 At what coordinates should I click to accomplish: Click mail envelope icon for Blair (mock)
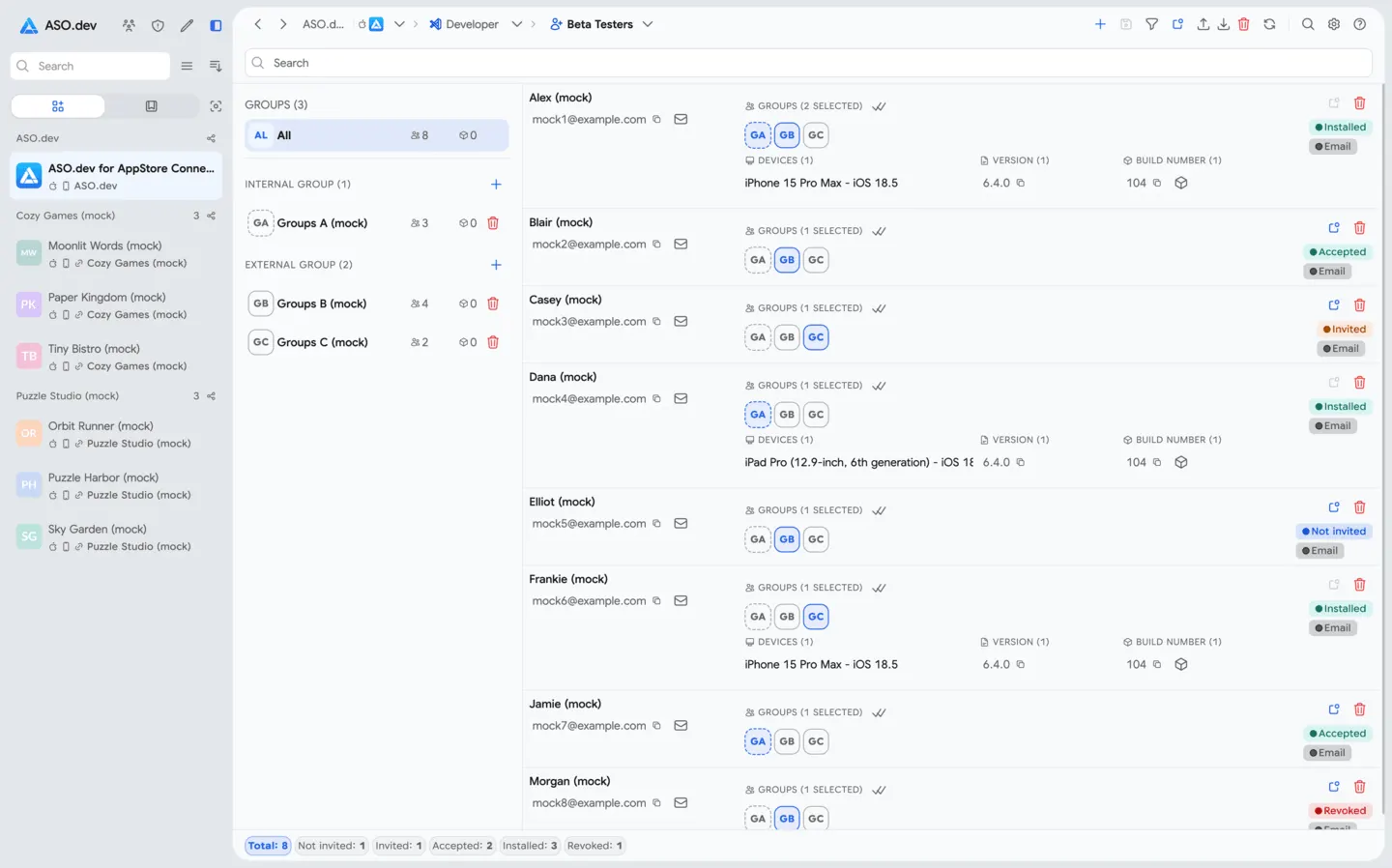[681, 245]
